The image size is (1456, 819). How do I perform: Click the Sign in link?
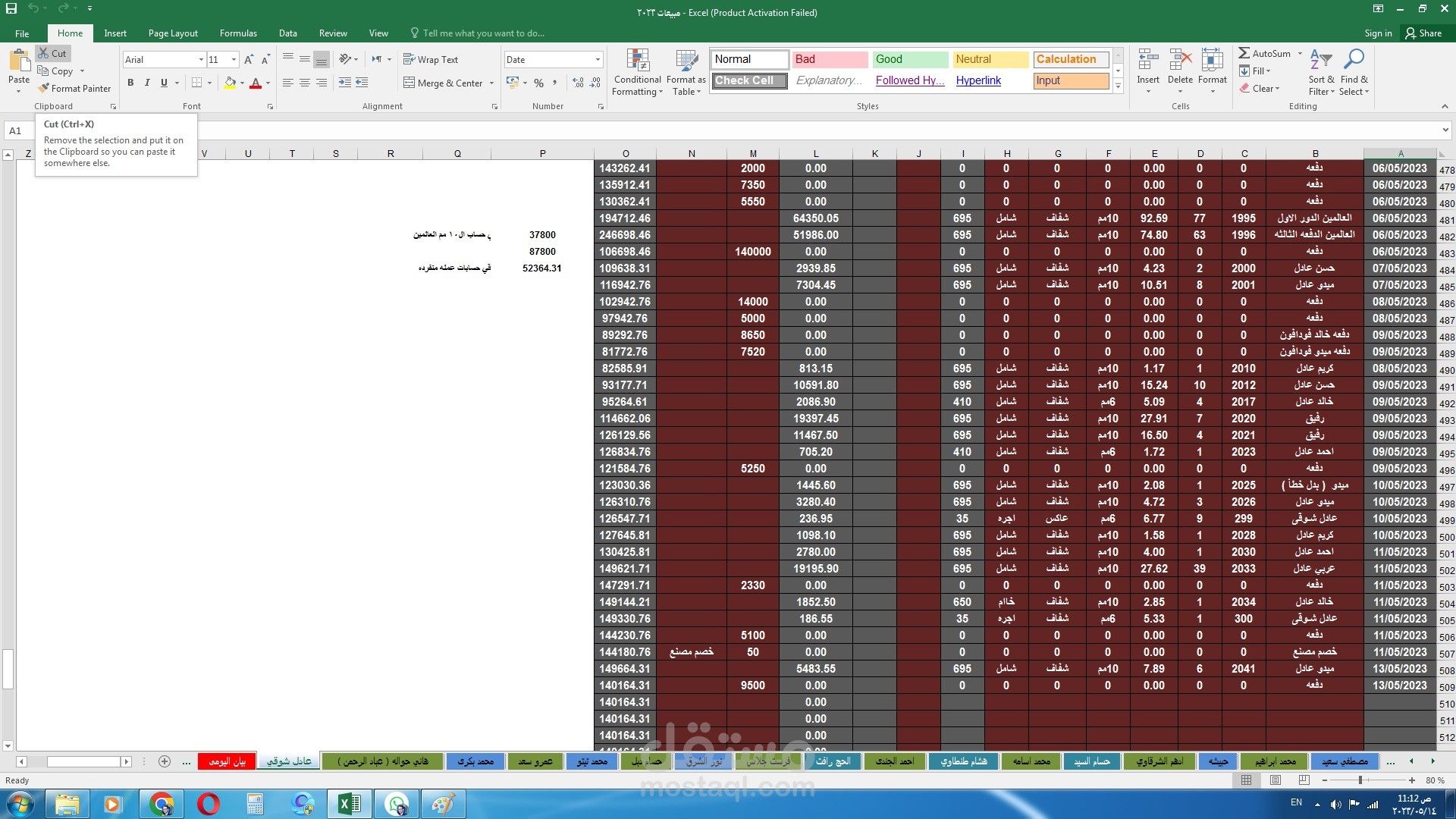1378,33
